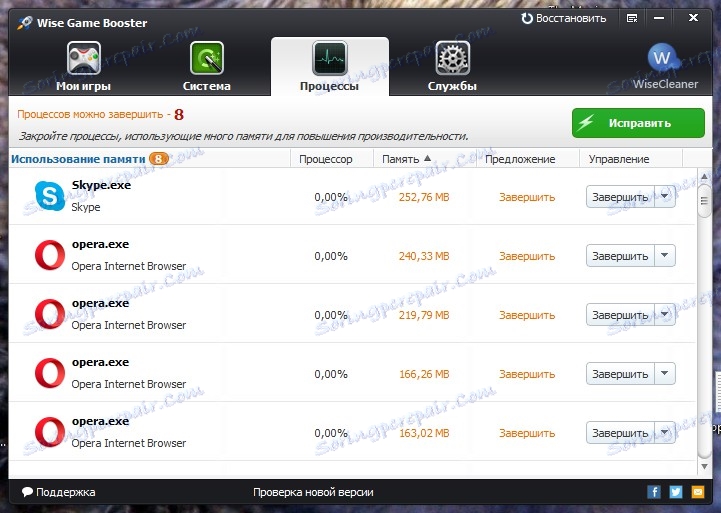Screen dimensions: 721x513
Task: Select the Процессы tab
Action: (329, 67)
